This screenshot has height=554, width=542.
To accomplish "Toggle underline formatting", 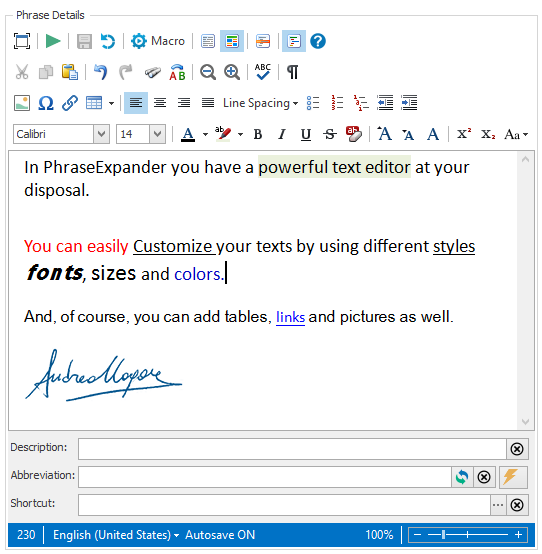I will coord(306,134).
